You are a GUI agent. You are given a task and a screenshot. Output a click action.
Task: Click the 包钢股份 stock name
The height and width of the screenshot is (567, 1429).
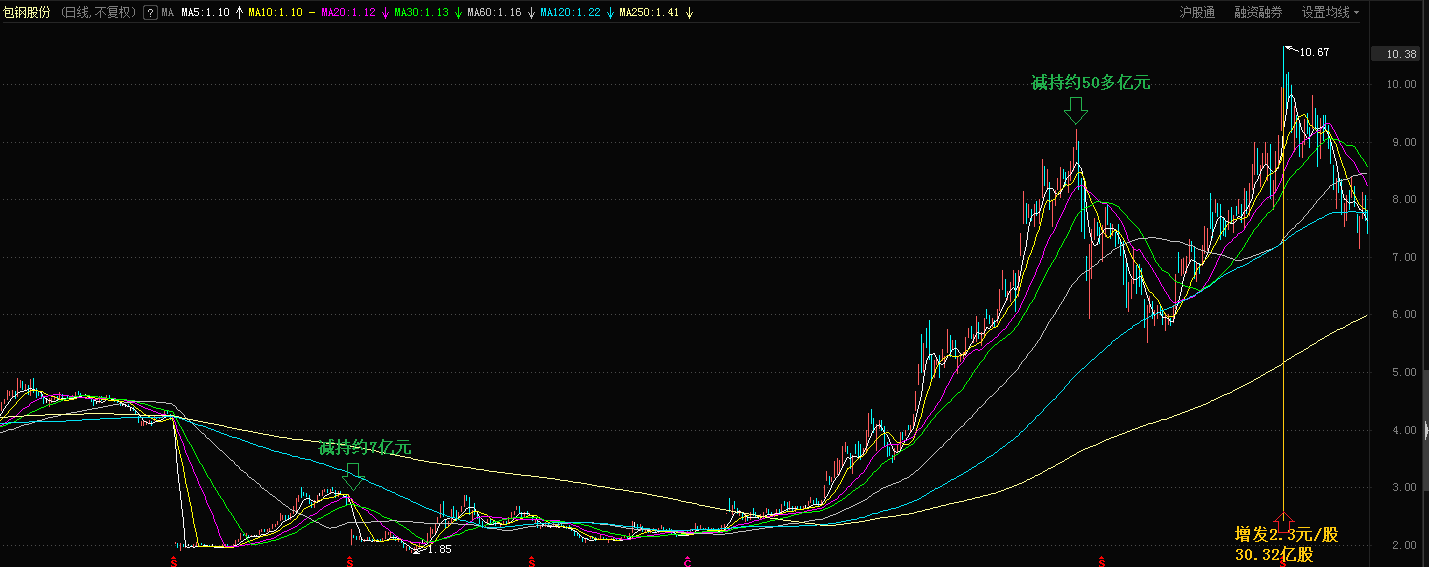27,13
